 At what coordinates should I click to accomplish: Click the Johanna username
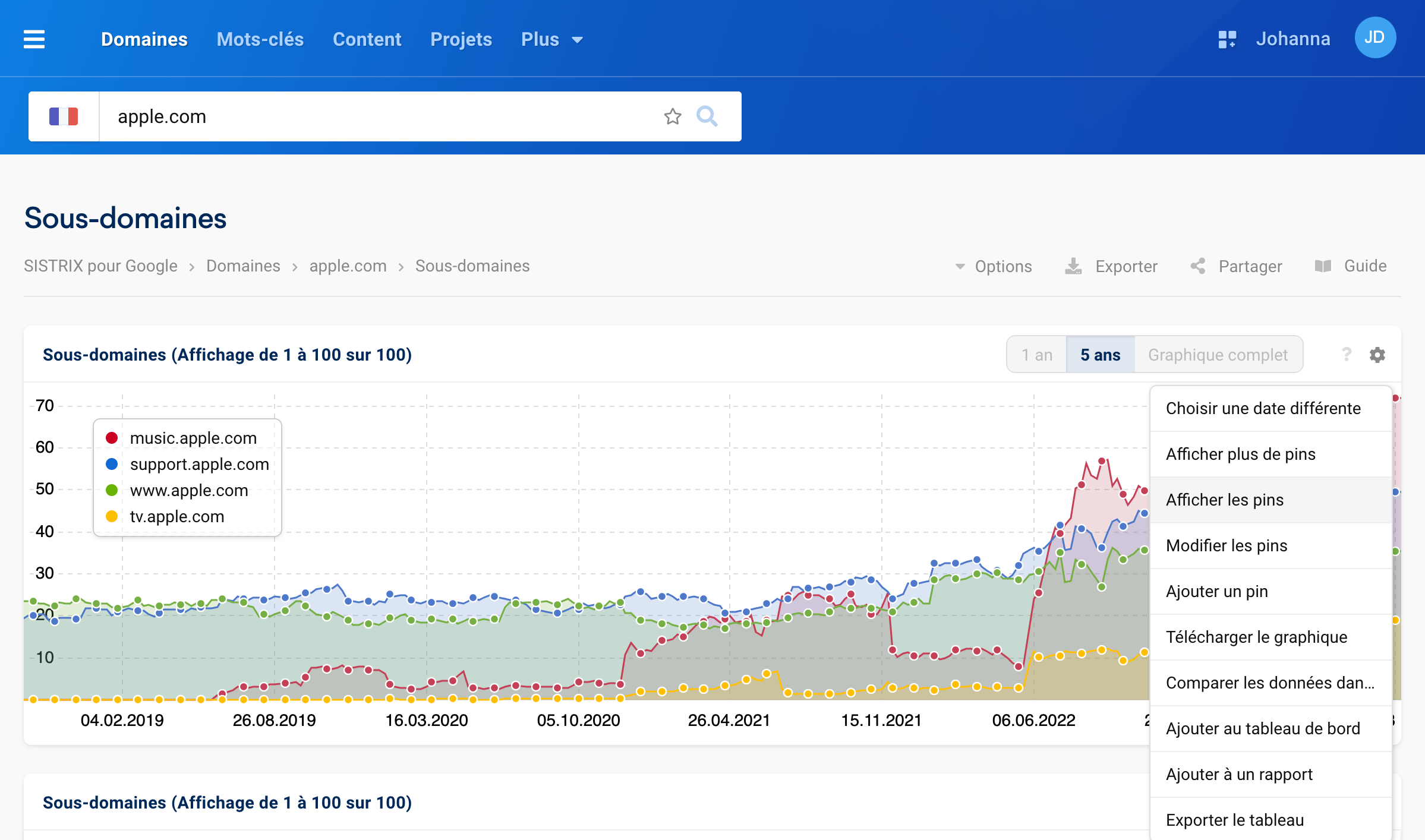coord(1292,39)
